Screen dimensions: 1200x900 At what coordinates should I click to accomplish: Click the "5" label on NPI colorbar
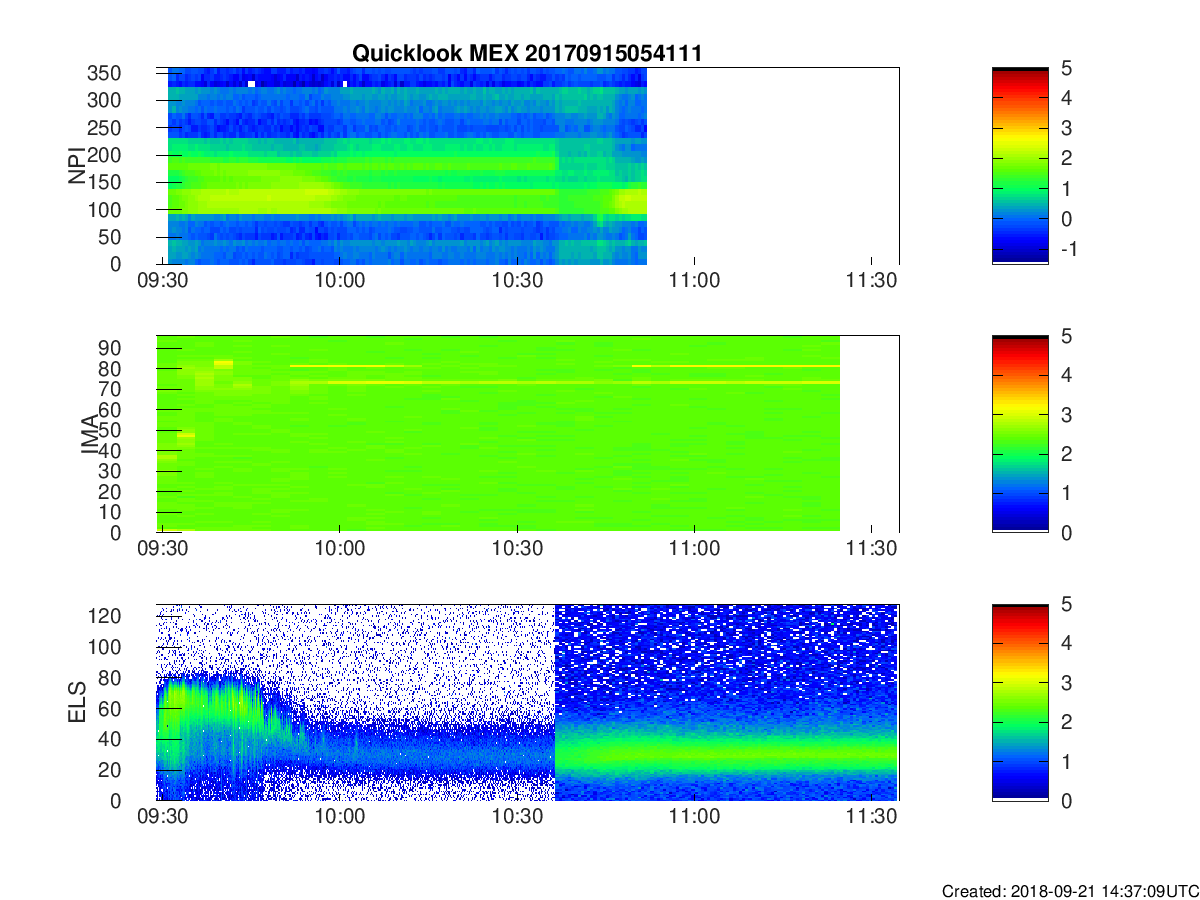(x=1066, y=68)
